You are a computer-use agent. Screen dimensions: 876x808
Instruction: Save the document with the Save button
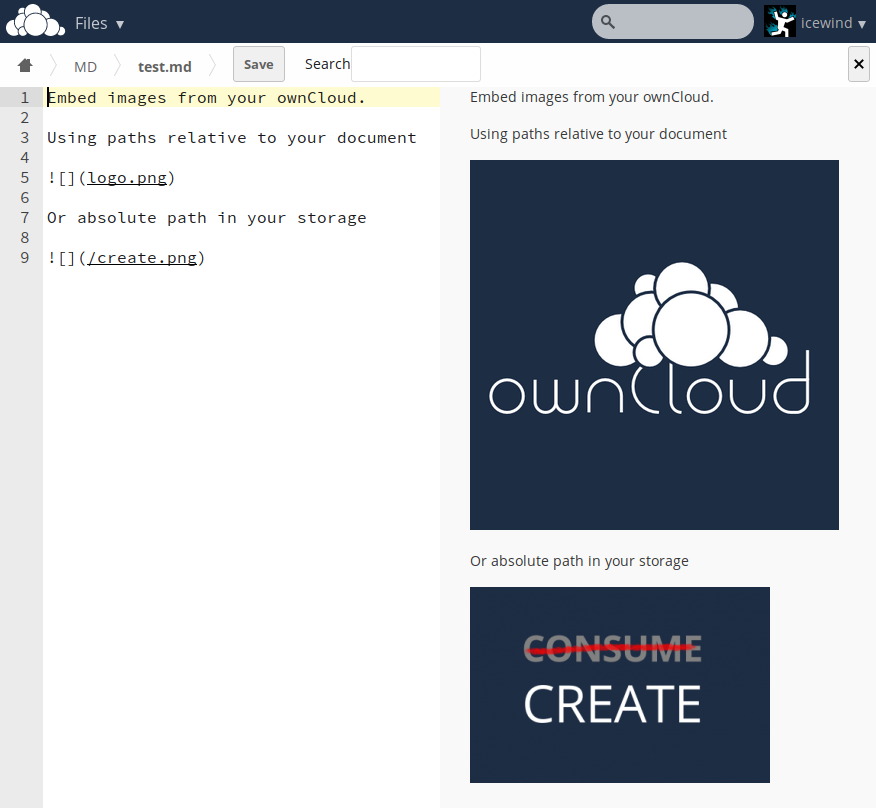tap(259, 64)
